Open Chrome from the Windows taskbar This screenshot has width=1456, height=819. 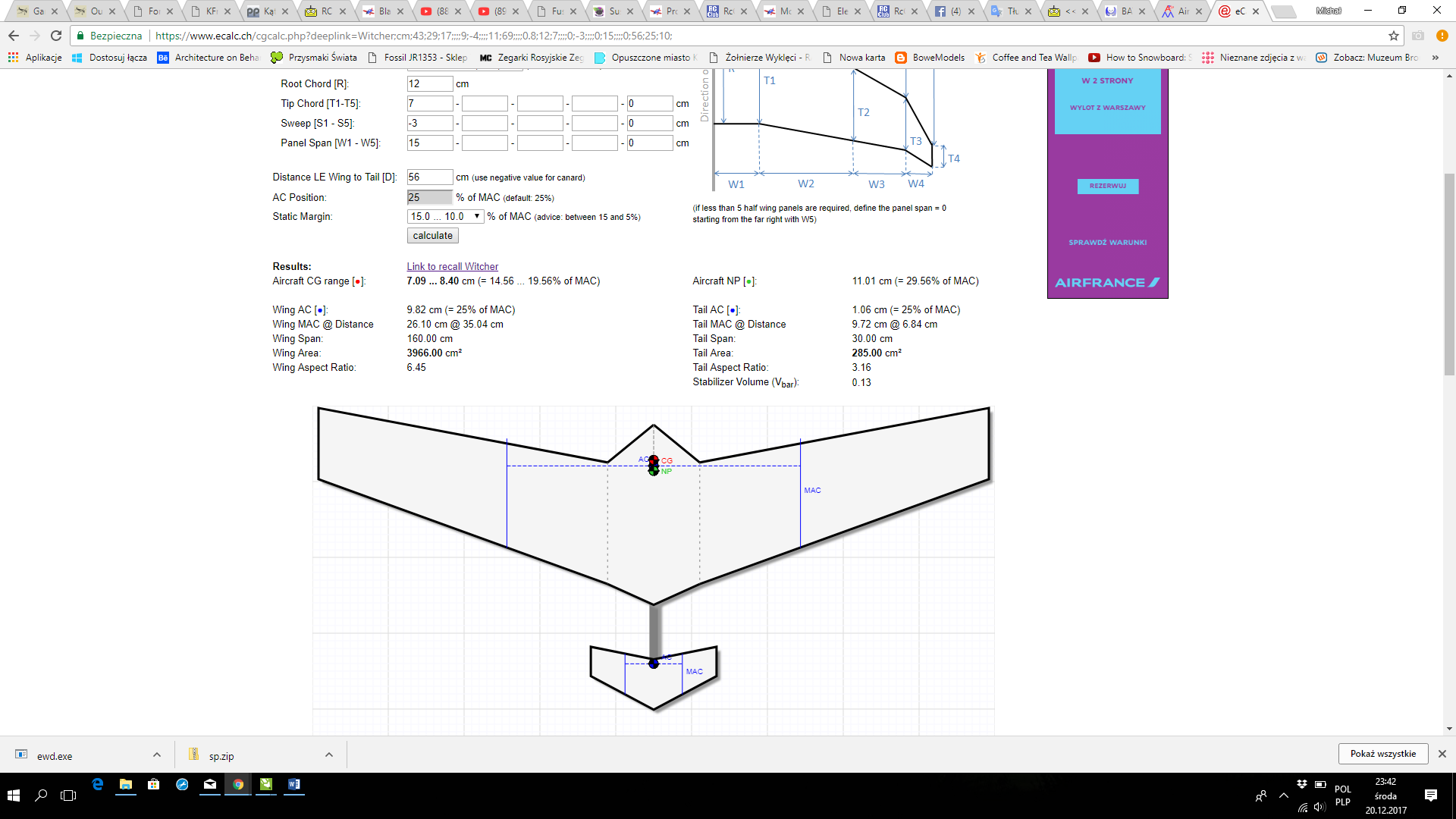point(238,784)
